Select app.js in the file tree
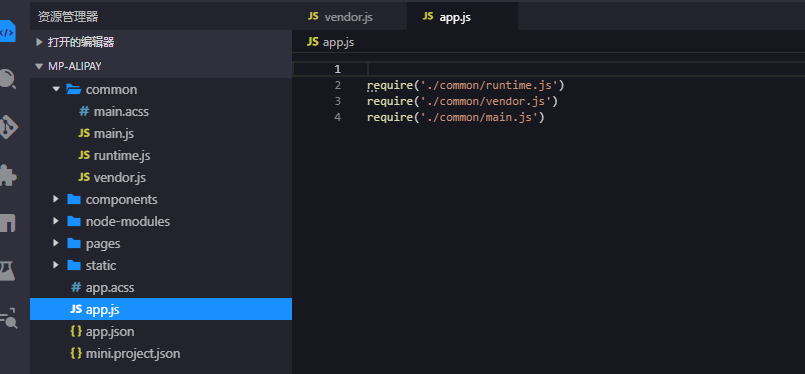The image size is (805, 374). click(161, 309)
